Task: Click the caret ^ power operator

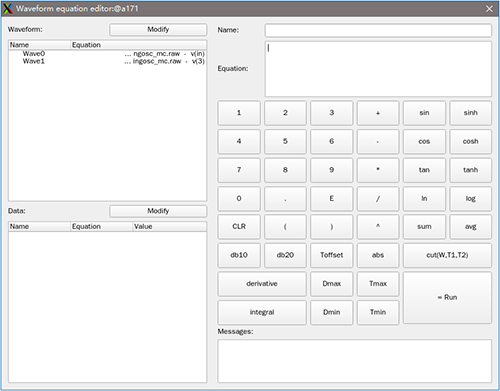Action: pos(378,227)
